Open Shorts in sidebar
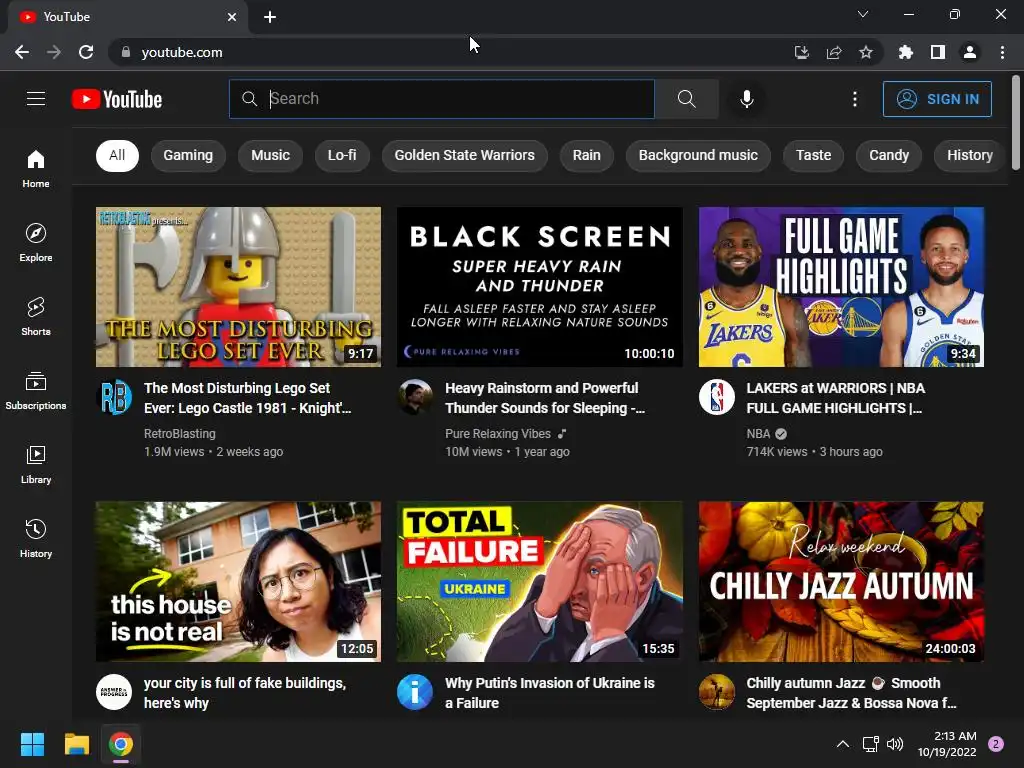 pos(36,316)
